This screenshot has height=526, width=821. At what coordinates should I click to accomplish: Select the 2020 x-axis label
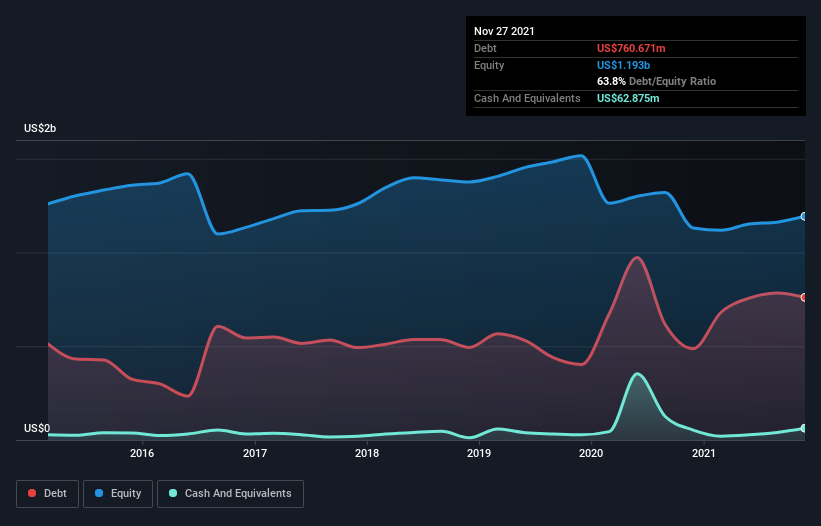(x=591, y=453)
